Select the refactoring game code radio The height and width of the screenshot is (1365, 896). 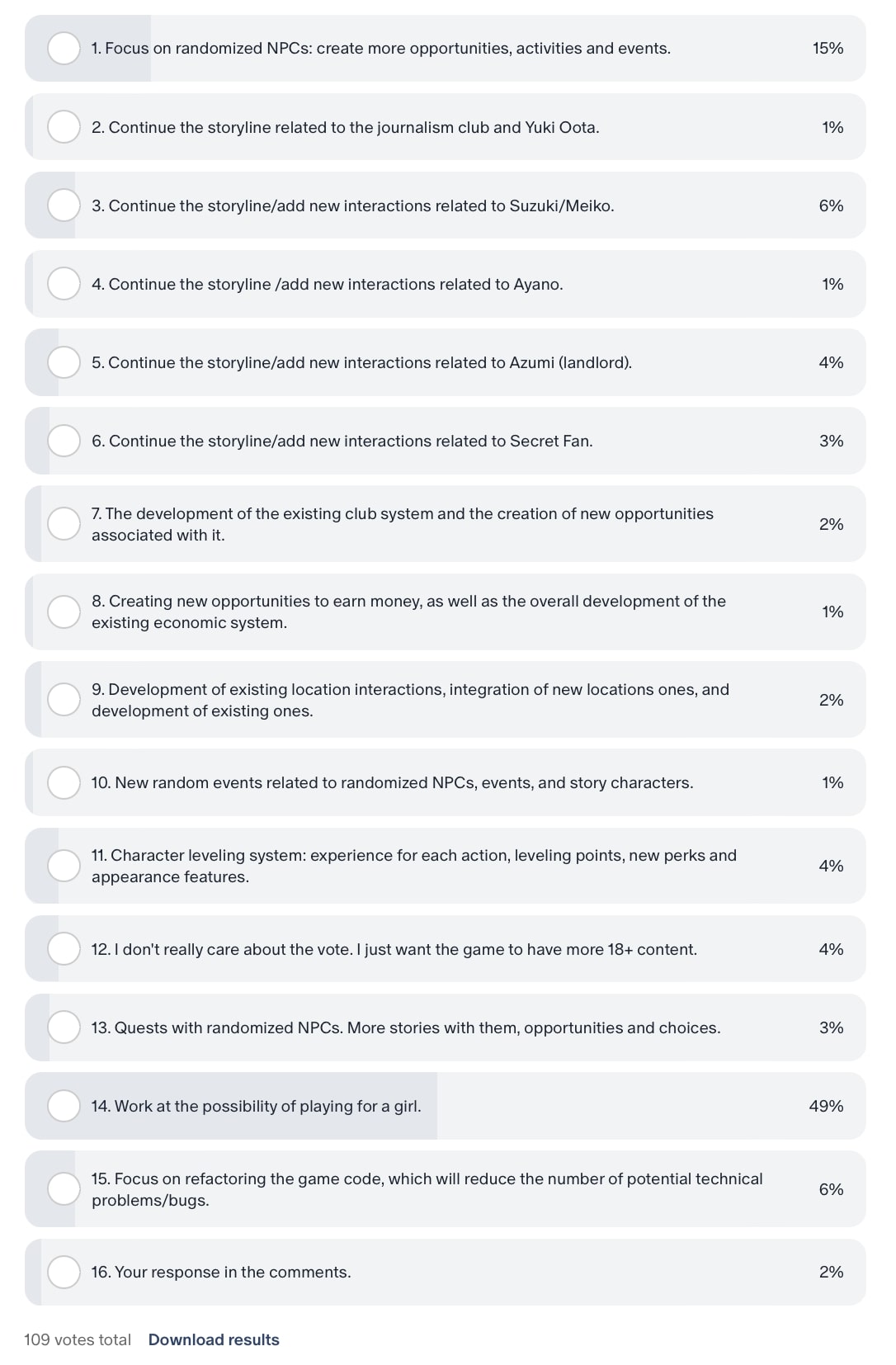coord(64,1189)
